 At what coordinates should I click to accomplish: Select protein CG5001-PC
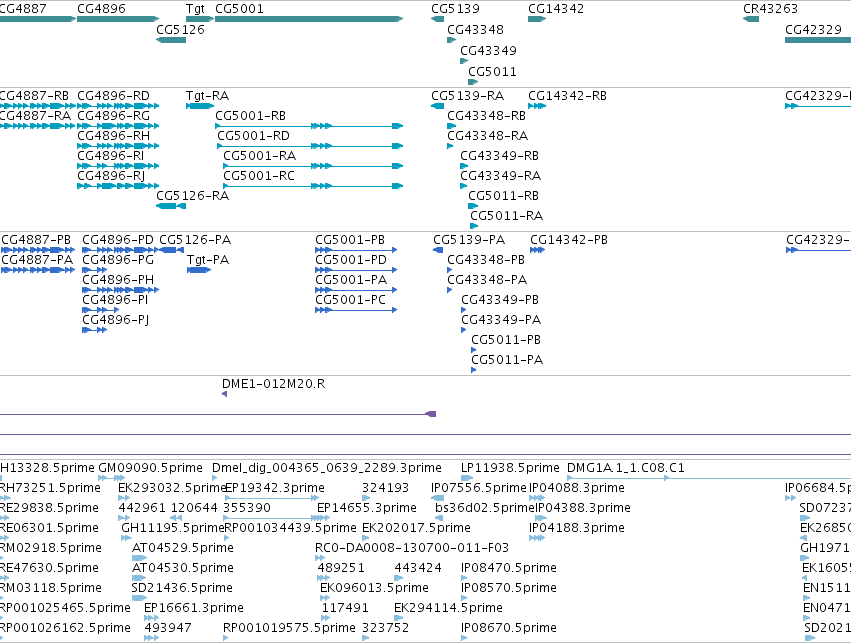[x=351, y=300]
